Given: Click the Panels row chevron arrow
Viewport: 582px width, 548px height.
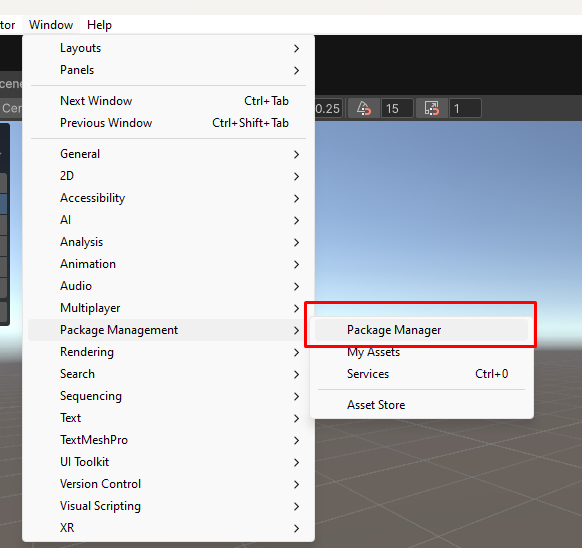Looking at the screenshot, I should pos(296,70).
